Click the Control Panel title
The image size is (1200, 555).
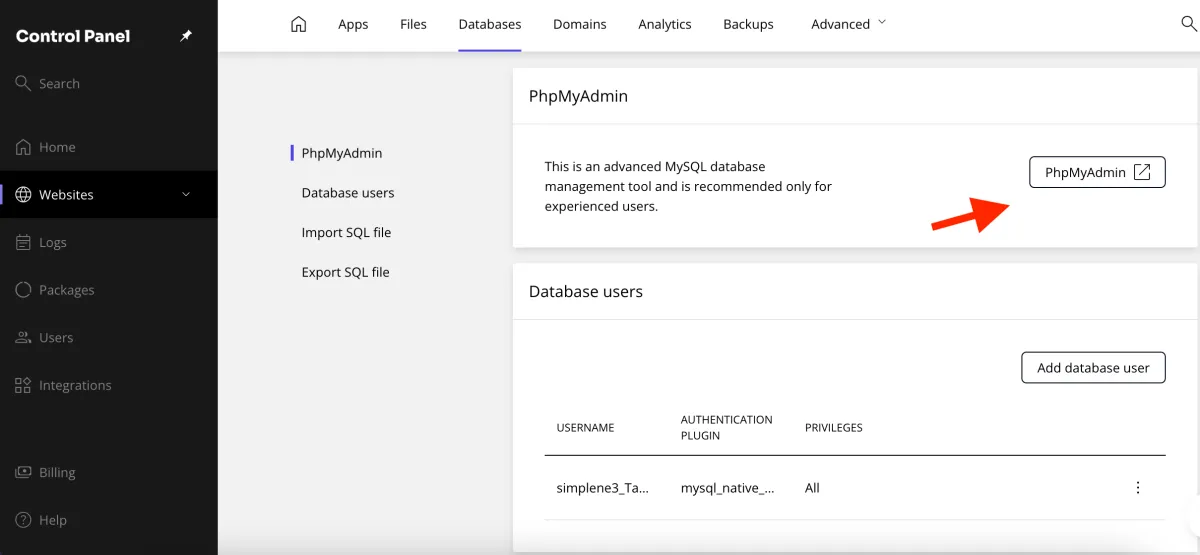(73, 36)
